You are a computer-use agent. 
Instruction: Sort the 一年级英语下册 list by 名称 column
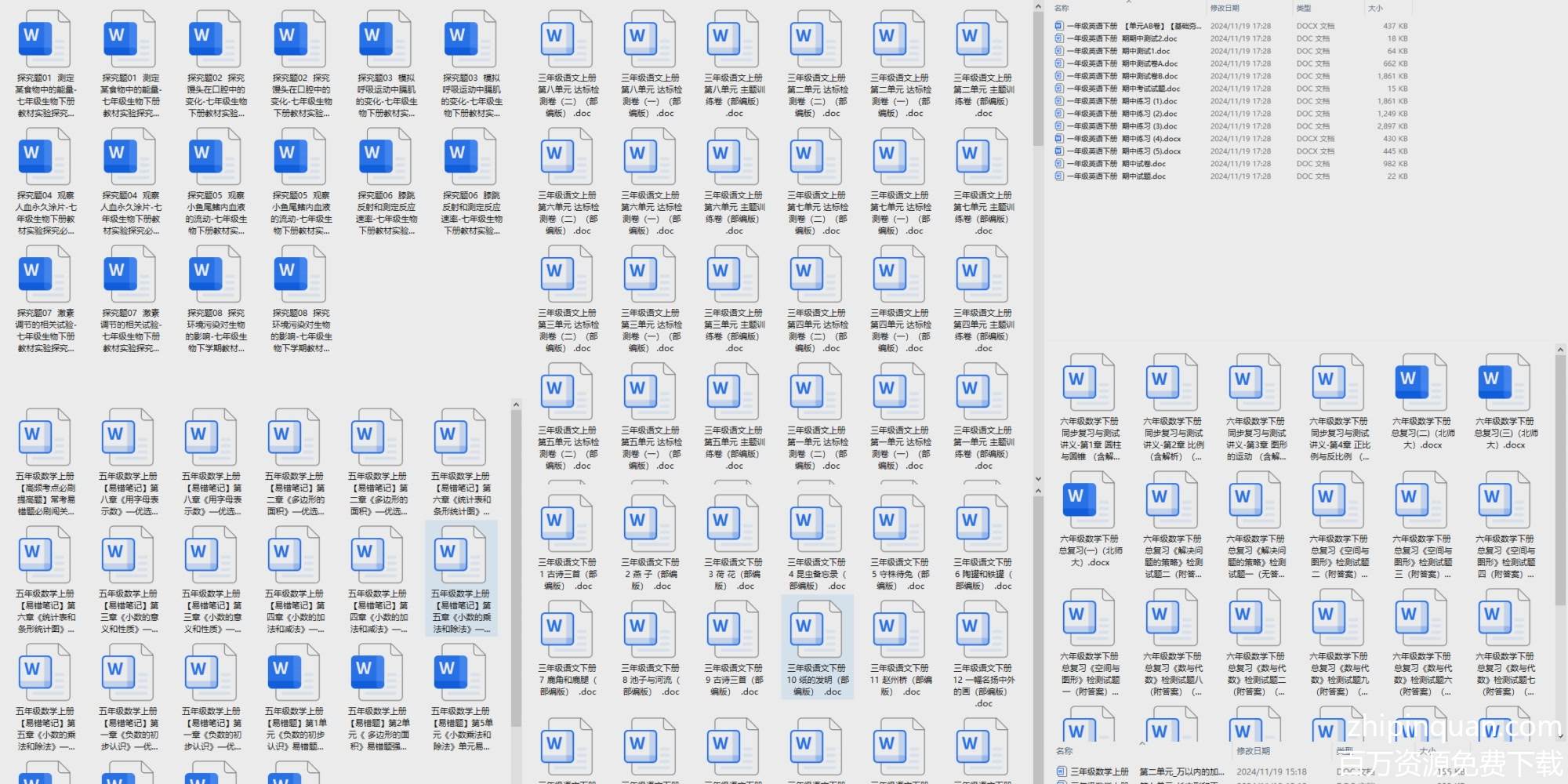pyautogui.click(x=1062, y=8)
